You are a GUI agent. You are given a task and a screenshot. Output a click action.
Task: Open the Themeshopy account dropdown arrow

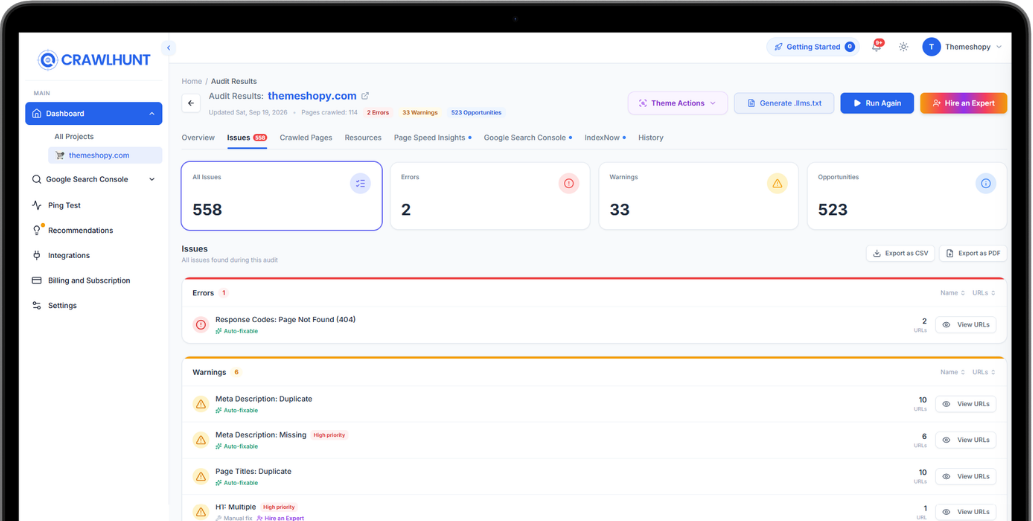pyautogui.click(x=999, y=47)
